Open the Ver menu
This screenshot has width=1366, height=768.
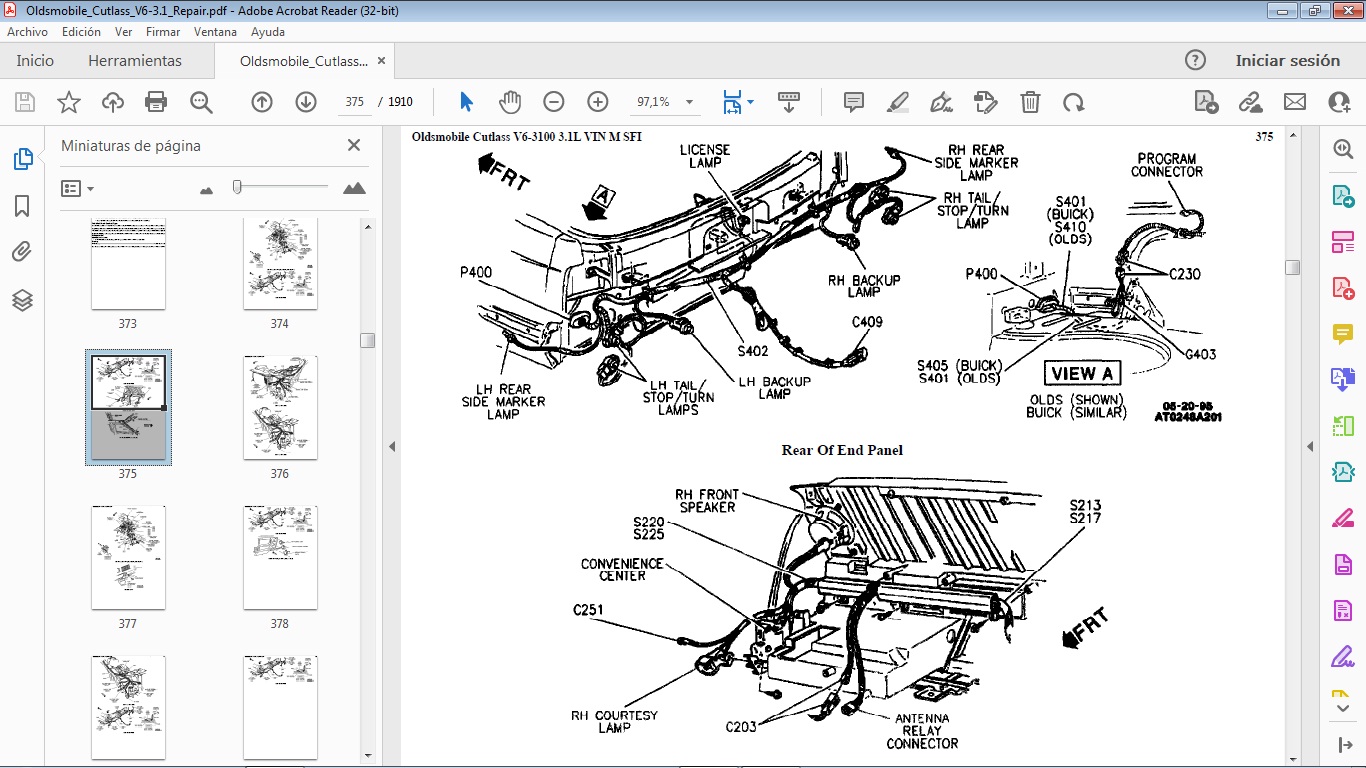tap(123, 32)
